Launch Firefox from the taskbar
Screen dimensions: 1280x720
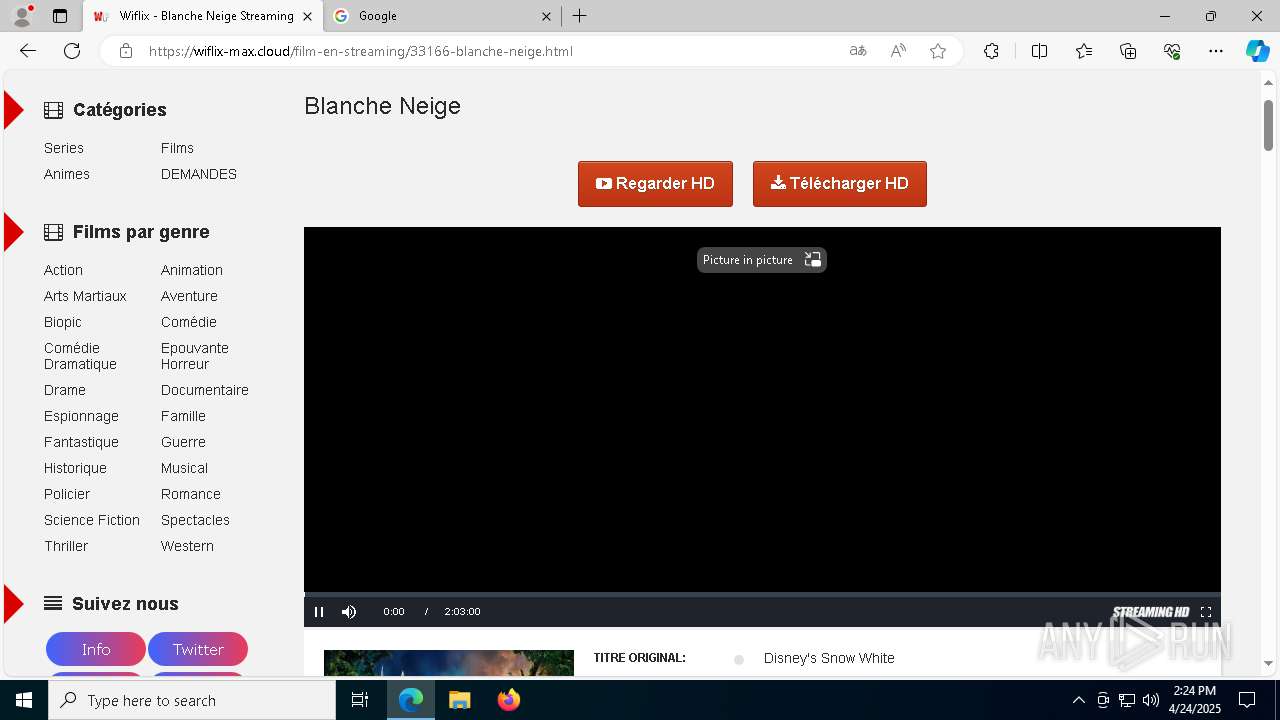(x=509, y=700)
